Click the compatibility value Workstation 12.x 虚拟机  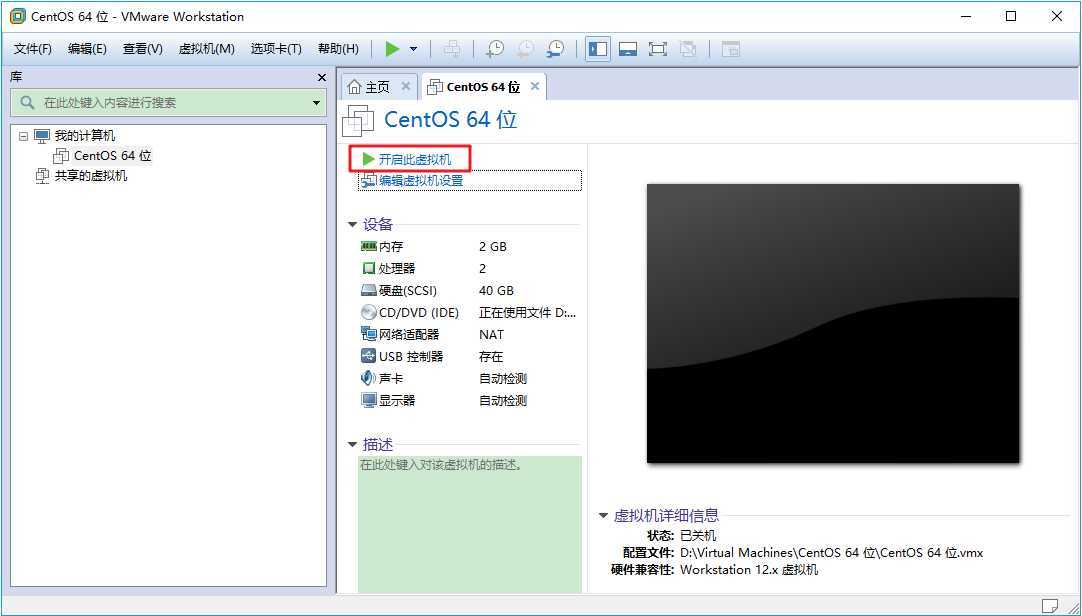749,570
